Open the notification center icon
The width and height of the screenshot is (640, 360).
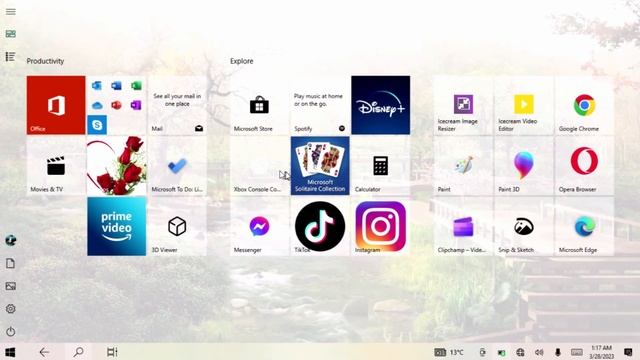(x=628, y=352)
